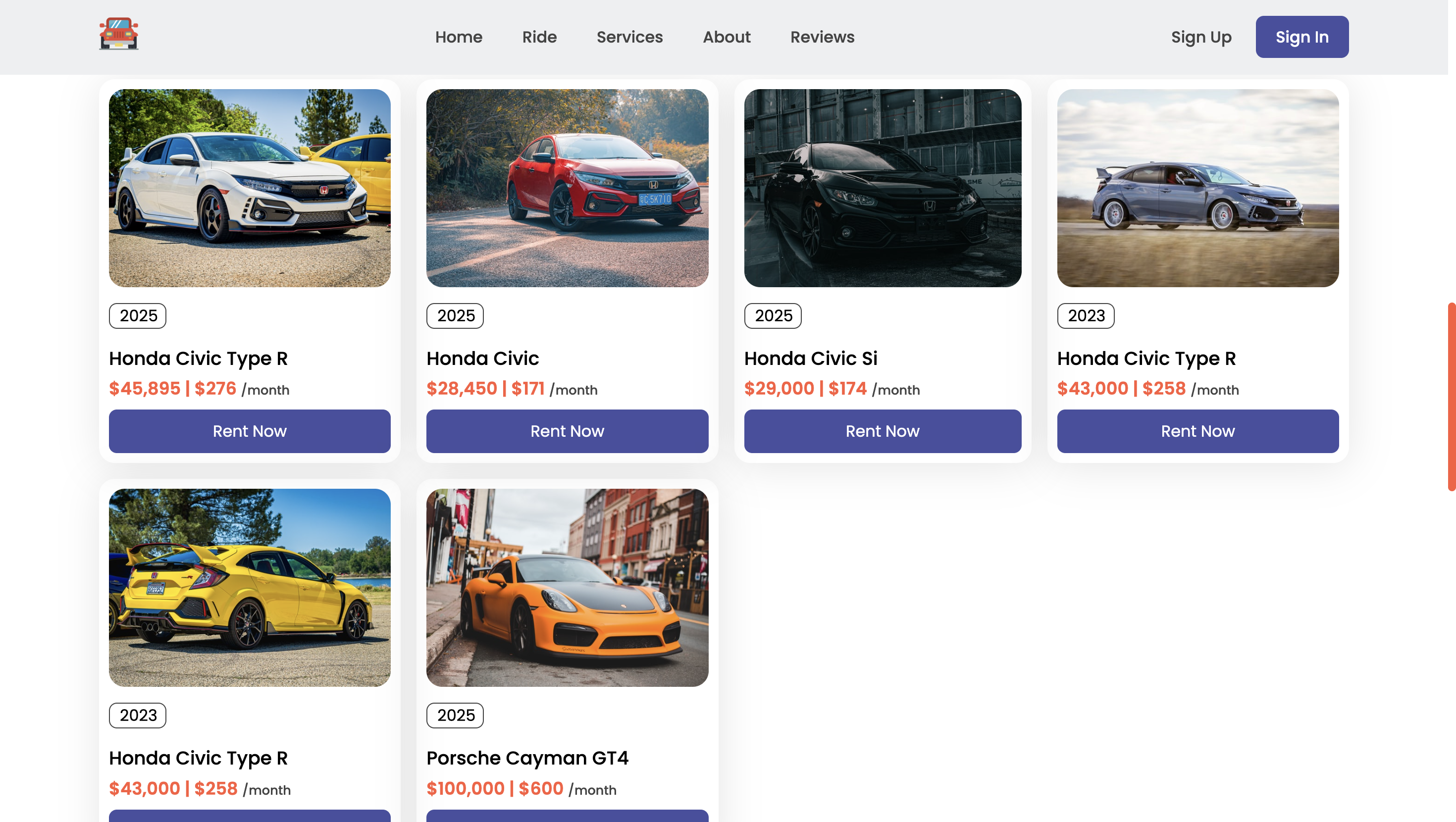Image resolution: width=1456 pixels, height=822 pixels.
Task: Open the red Honda Civic image
Action: pos(567,188)
